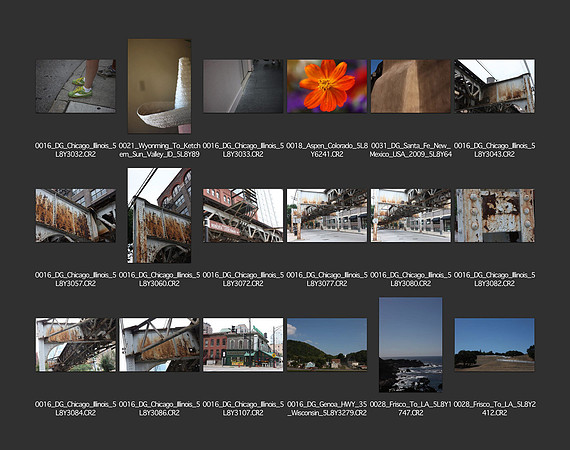The width and height of the screenshot is (570, 450).
Task: Click file name ending SL8Y3072.CR2
Action: [x=243, y=279]
